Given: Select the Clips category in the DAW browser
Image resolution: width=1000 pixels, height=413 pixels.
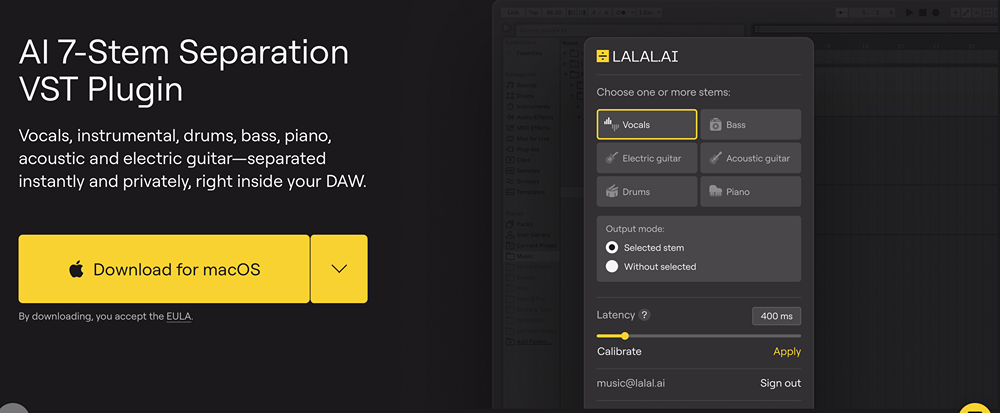Looking at the screenshot, I should coord(518,160).
